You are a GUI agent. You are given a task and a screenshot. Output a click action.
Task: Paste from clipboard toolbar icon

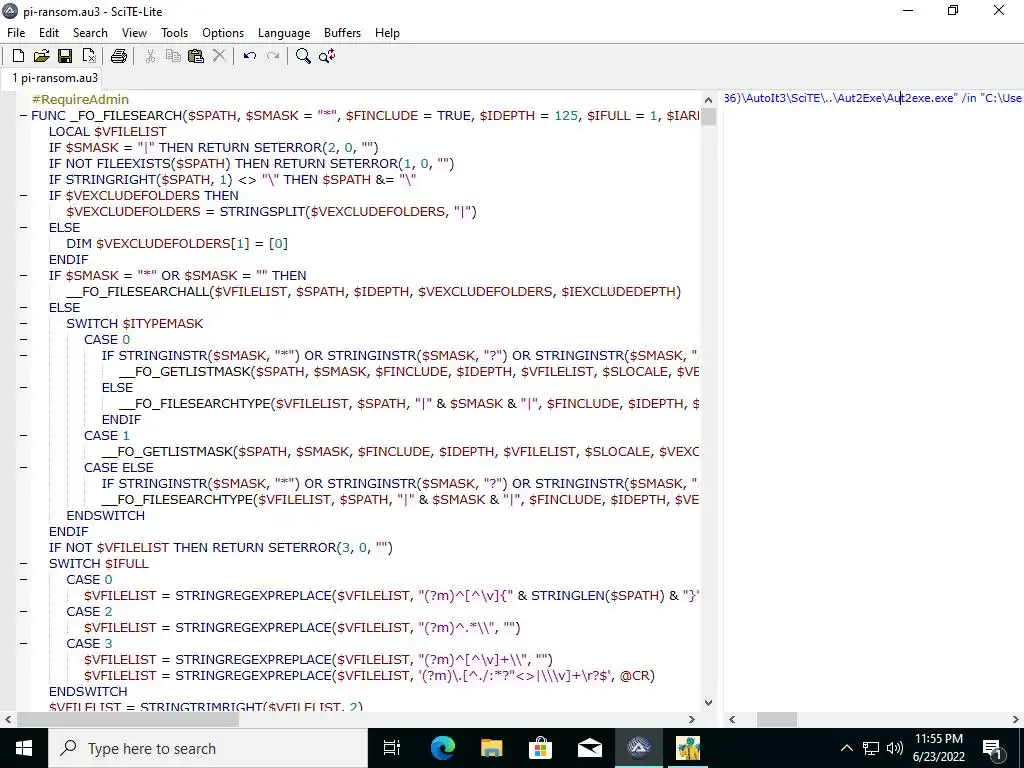(196, 56)
